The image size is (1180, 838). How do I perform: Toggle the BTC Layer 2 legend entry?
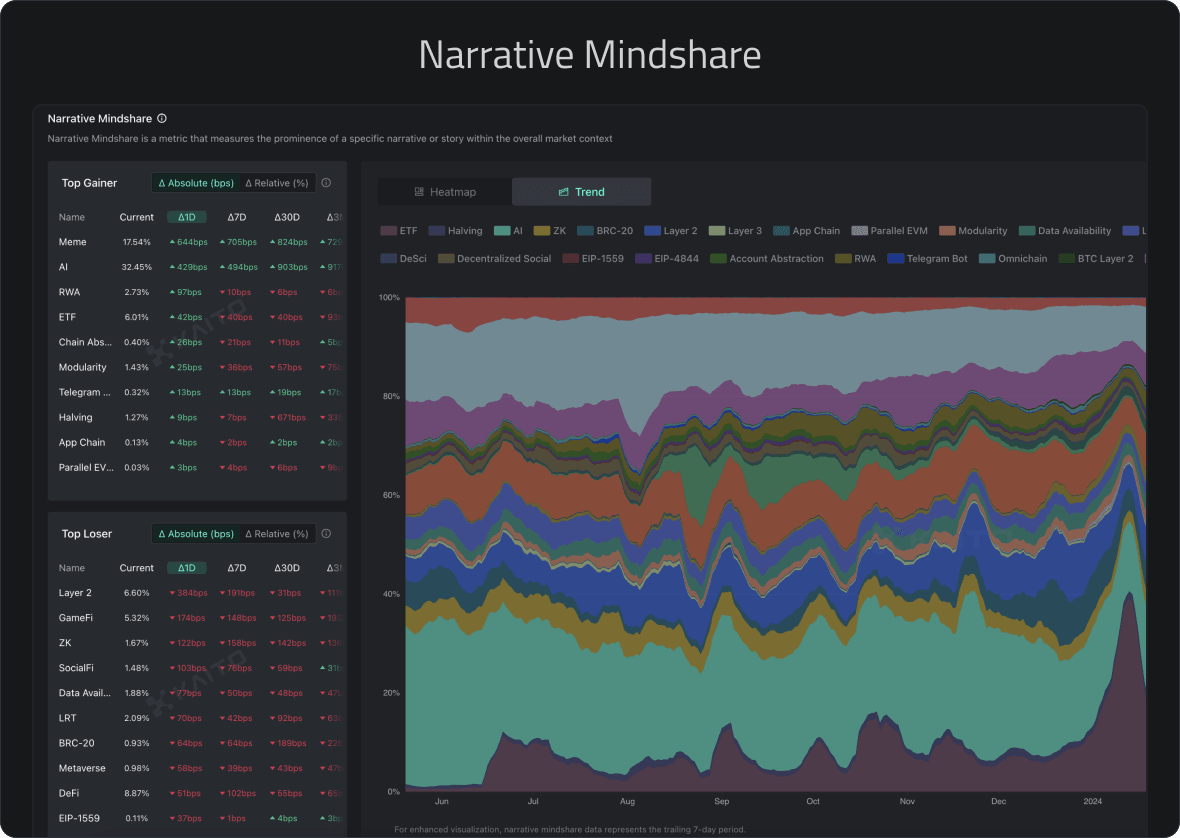pos(1096,259)
